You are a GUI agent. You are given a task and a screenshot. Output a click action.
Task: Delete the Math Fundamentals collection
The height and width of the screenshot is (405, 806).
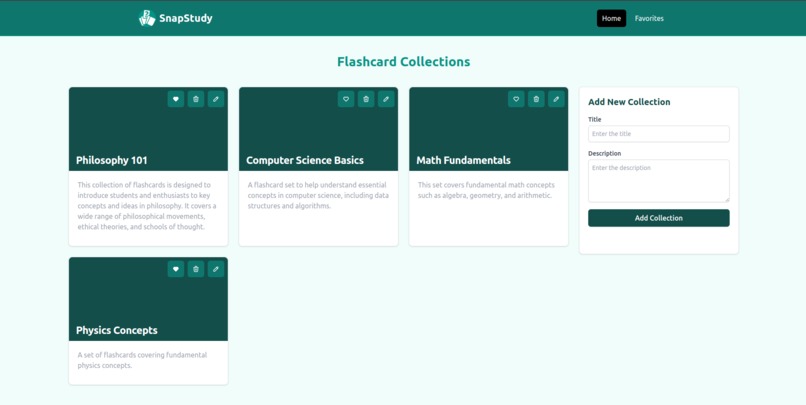(x=536, y=99)
